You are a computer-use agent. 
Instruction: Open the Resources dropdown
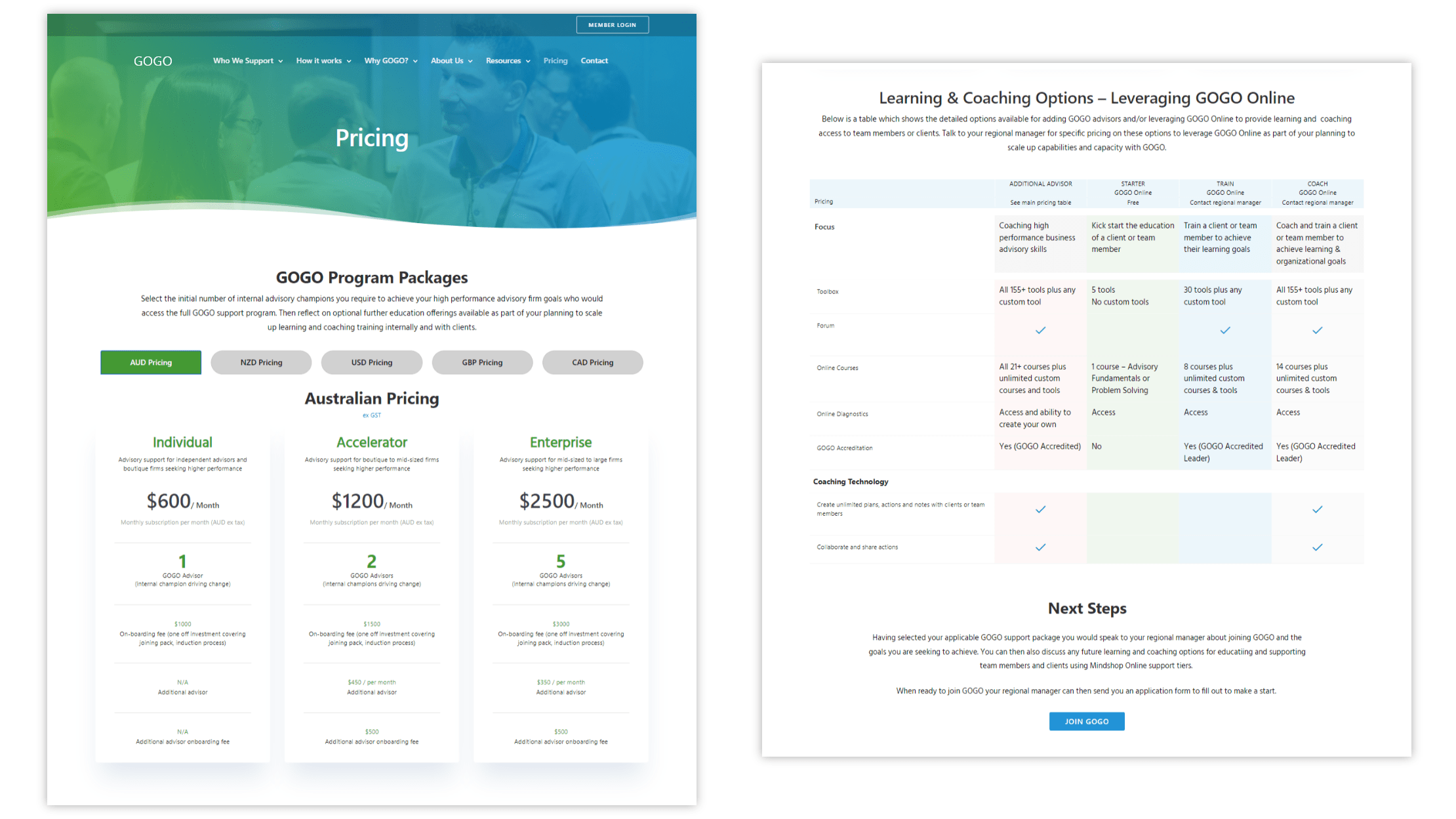[508, 61]
